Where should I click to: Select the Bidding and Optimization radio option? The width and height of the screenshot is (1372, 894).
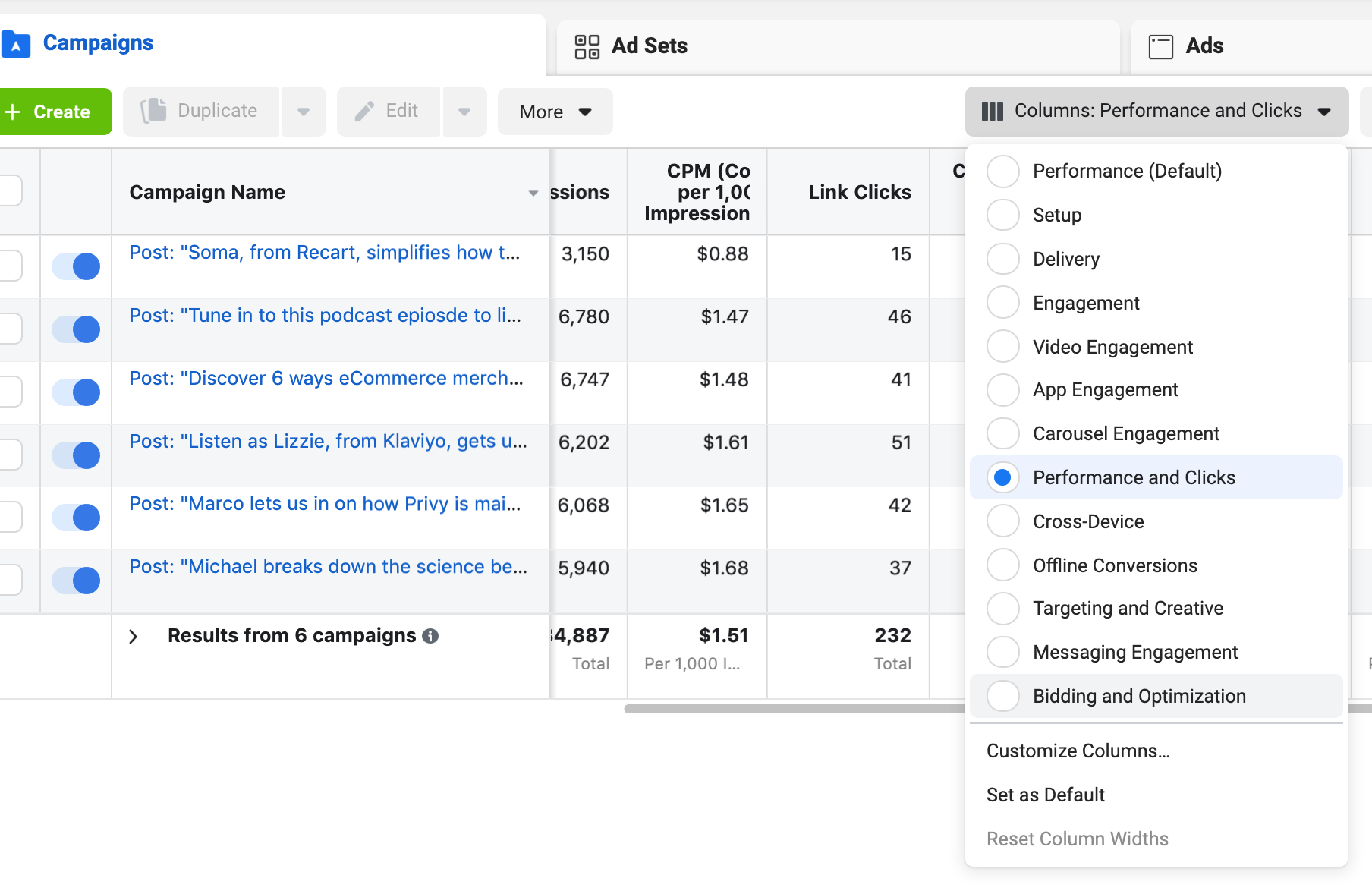(1003, 696)
